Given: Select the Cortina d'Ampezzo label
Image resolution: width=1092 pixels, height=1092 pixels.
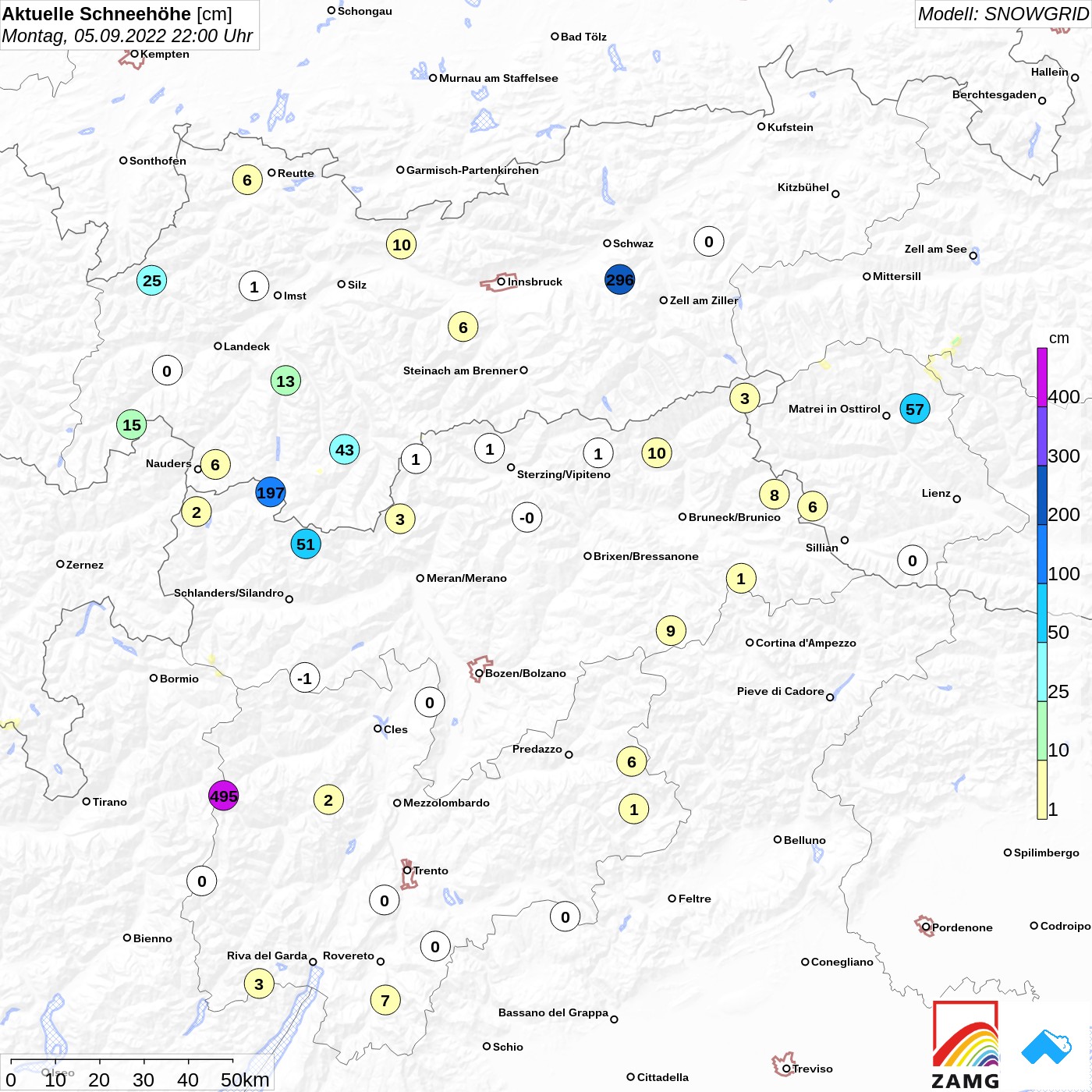Looking at the screenshot, I should coord(806,643).
